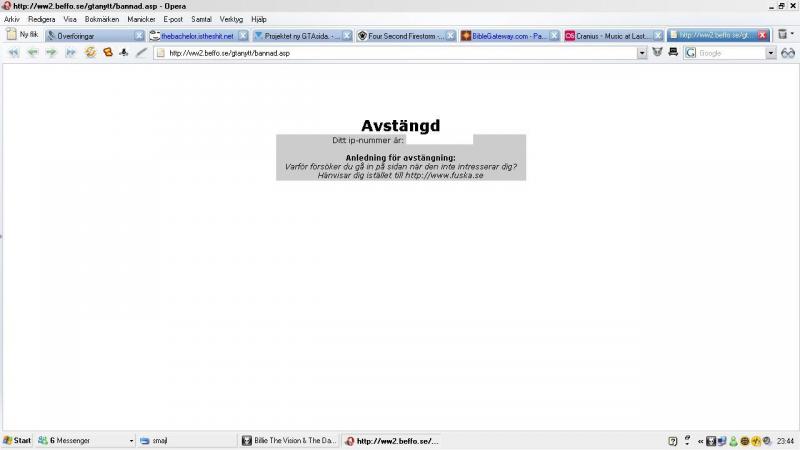Click the Windows Start button
This screenshot has width=800, height=450.
tap(17, 441)
